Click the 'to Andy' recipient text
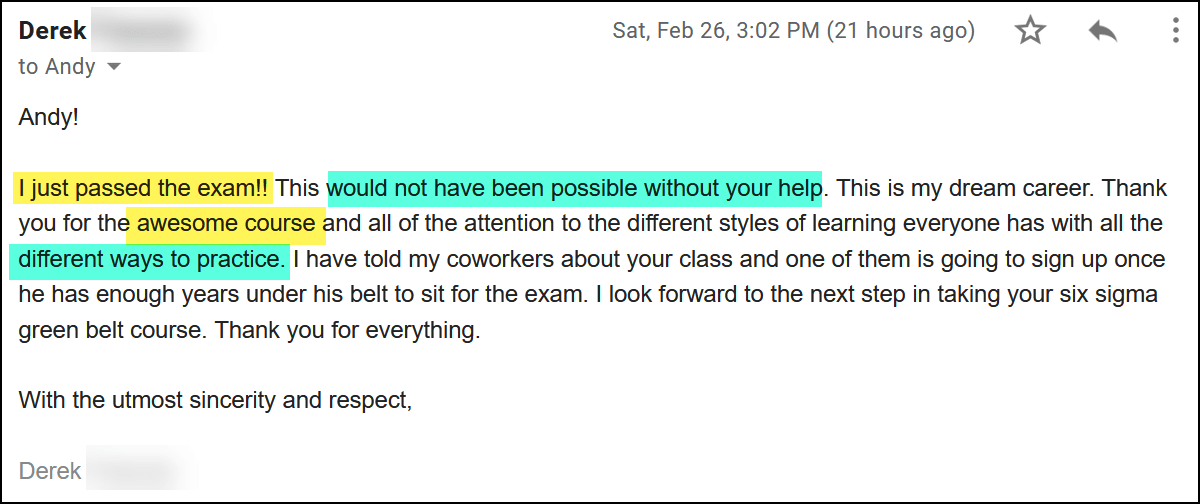1200x504 pixels. tap(56, 67)
